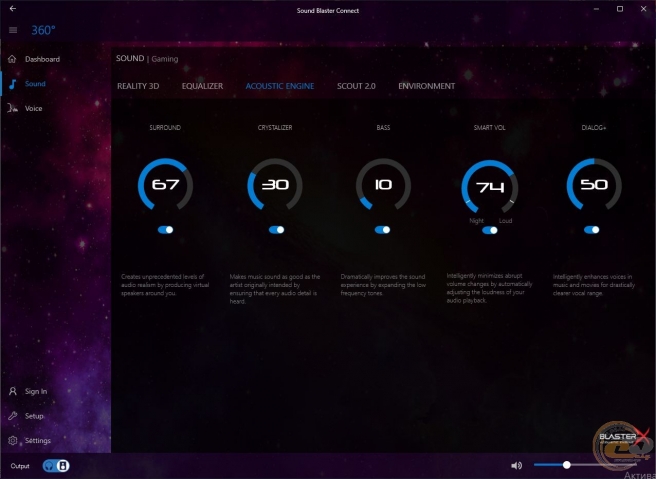Switch off the Smart Vol toggle
Screen dimensions: 656x479
tap(489, 231)
